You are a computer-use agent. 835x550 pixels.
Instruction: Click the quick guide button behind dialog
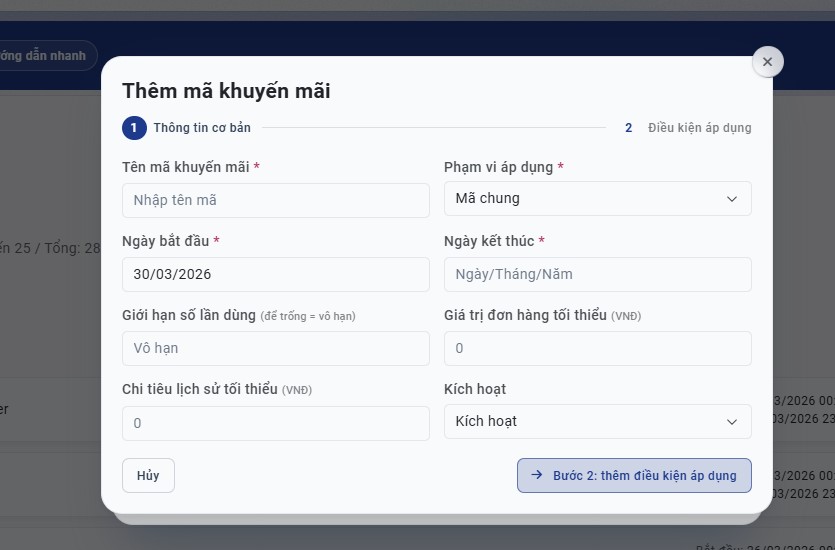point(47,55)
